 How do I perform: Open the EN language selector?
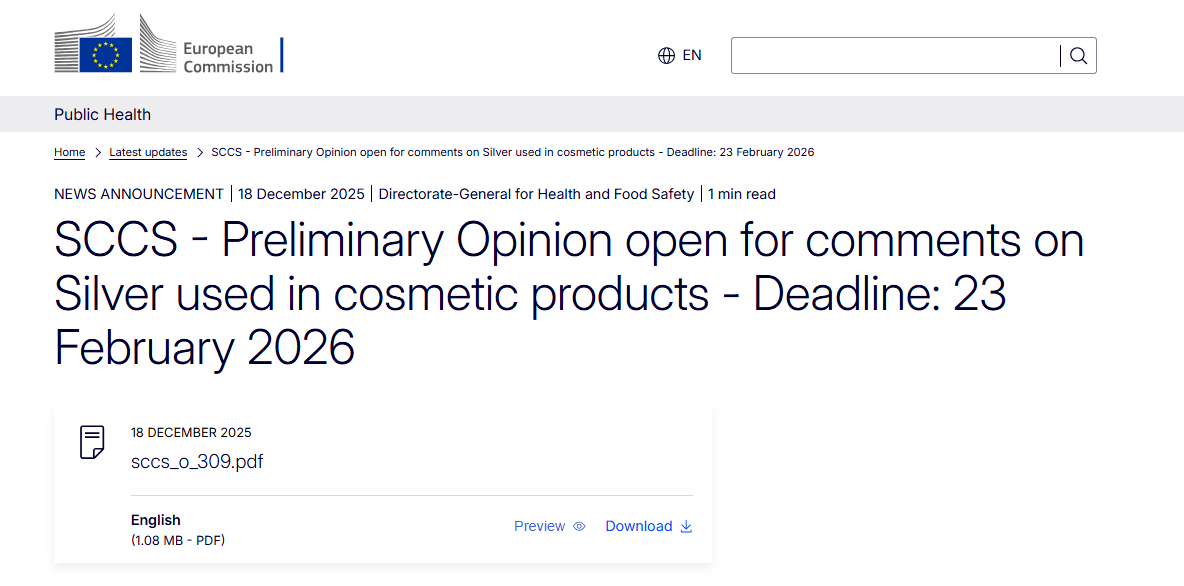tap(691, 56)
